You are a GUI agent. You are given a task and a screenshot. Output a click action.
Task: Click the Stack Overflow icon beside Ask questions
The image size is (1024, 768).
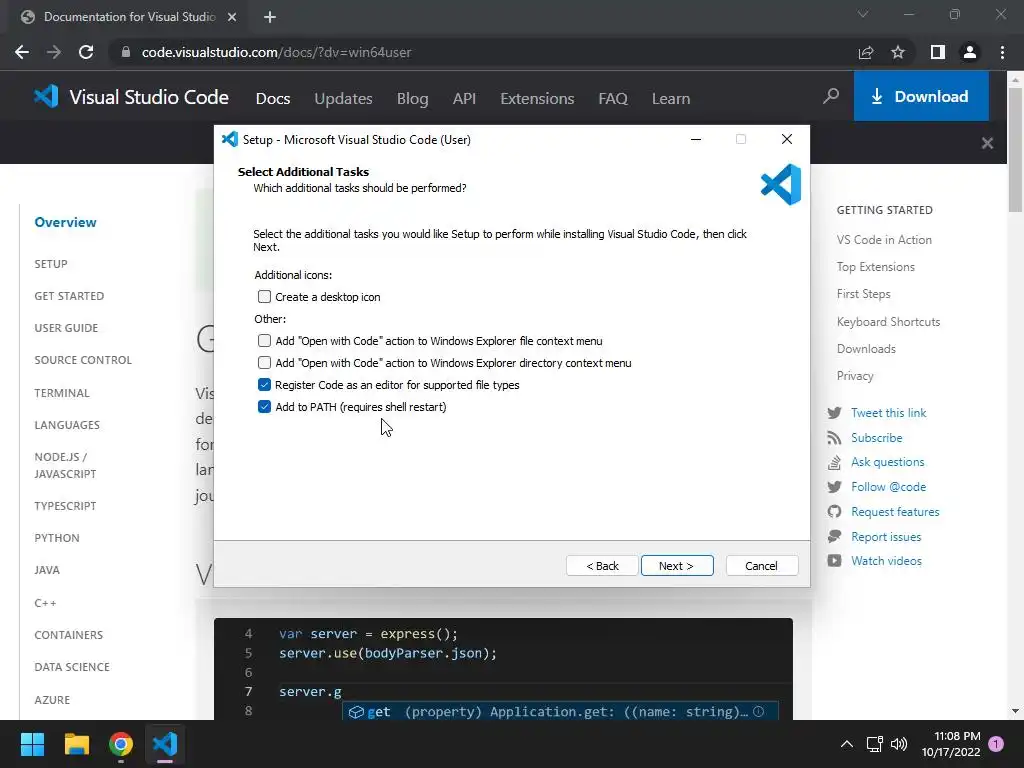pos(834,462)
